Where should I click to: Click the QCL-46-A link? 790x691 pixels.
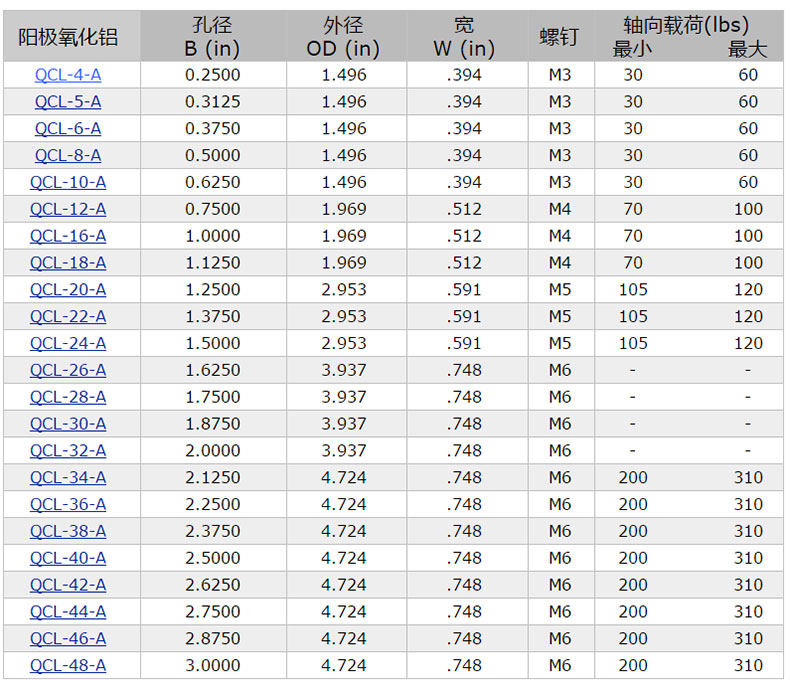click(68, 639)
